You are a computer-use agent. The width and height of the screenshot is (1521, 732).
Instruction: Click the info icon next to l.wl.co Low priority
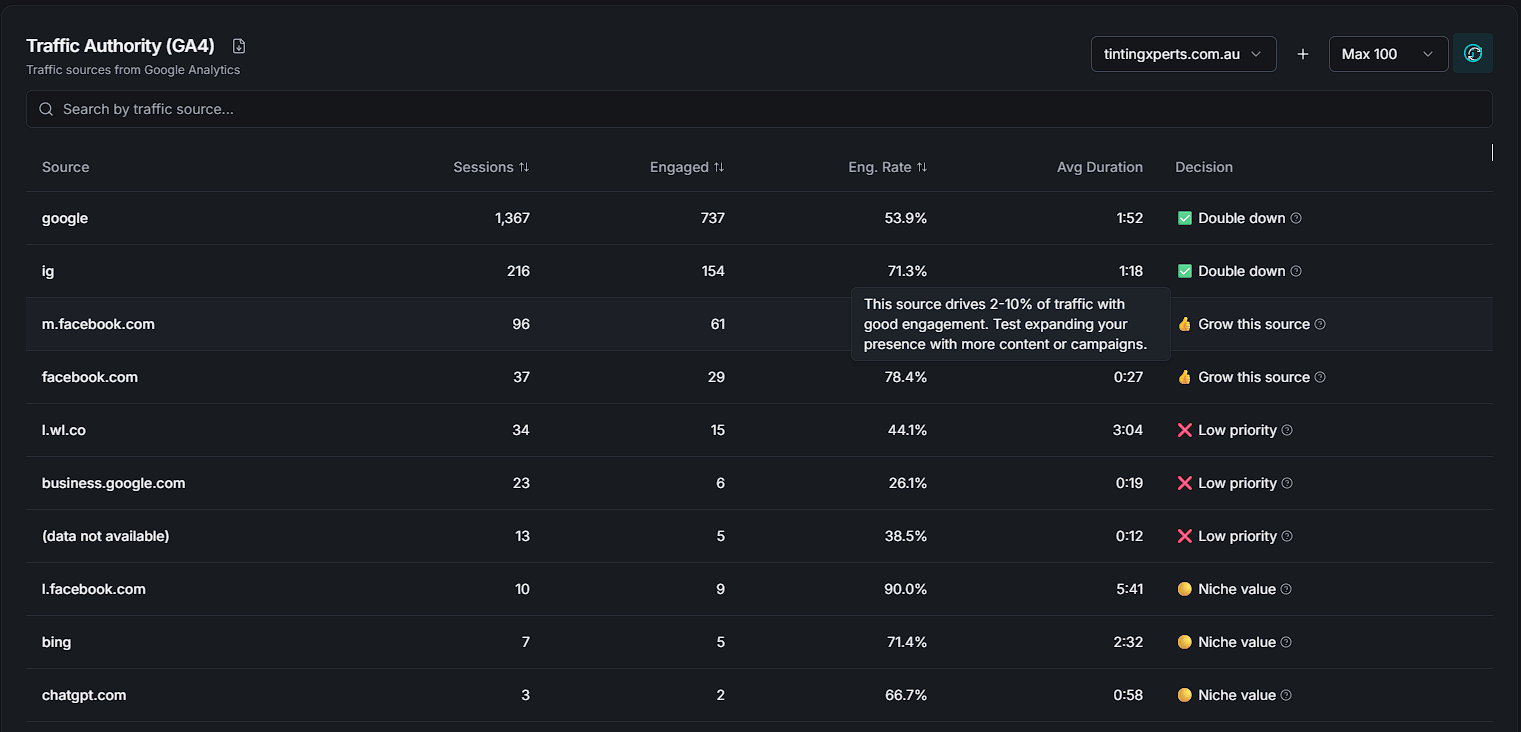point(1287,430)
